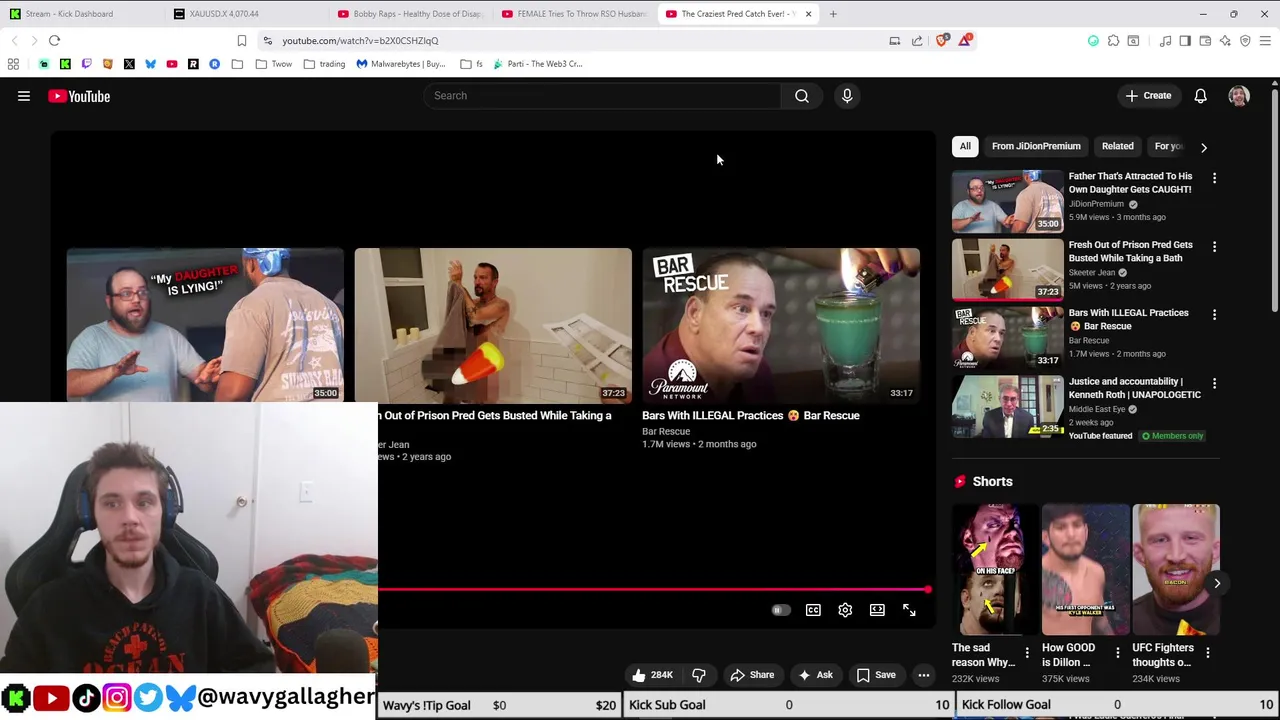Screen dimensions: 1280x720
Task: Go to the YouTube home logo
Action: point(79,96)
